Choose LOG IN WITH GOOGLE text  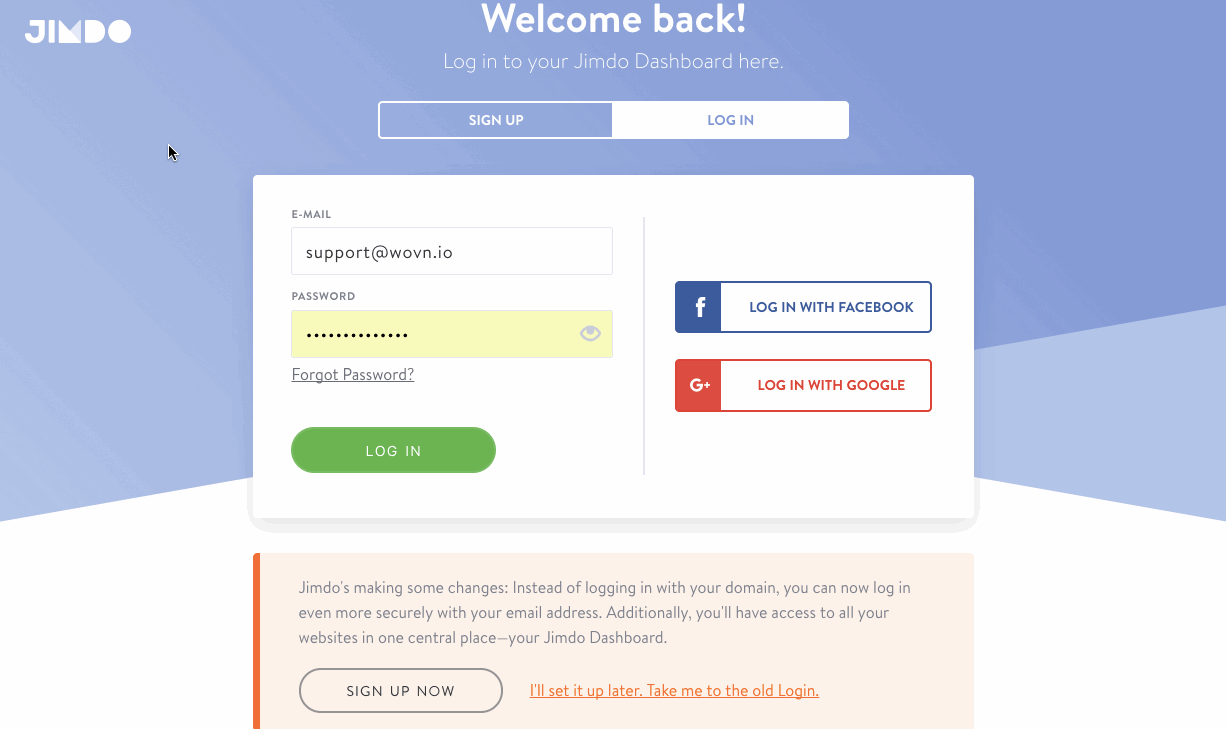pyautogui.click(x=831, y=385)
